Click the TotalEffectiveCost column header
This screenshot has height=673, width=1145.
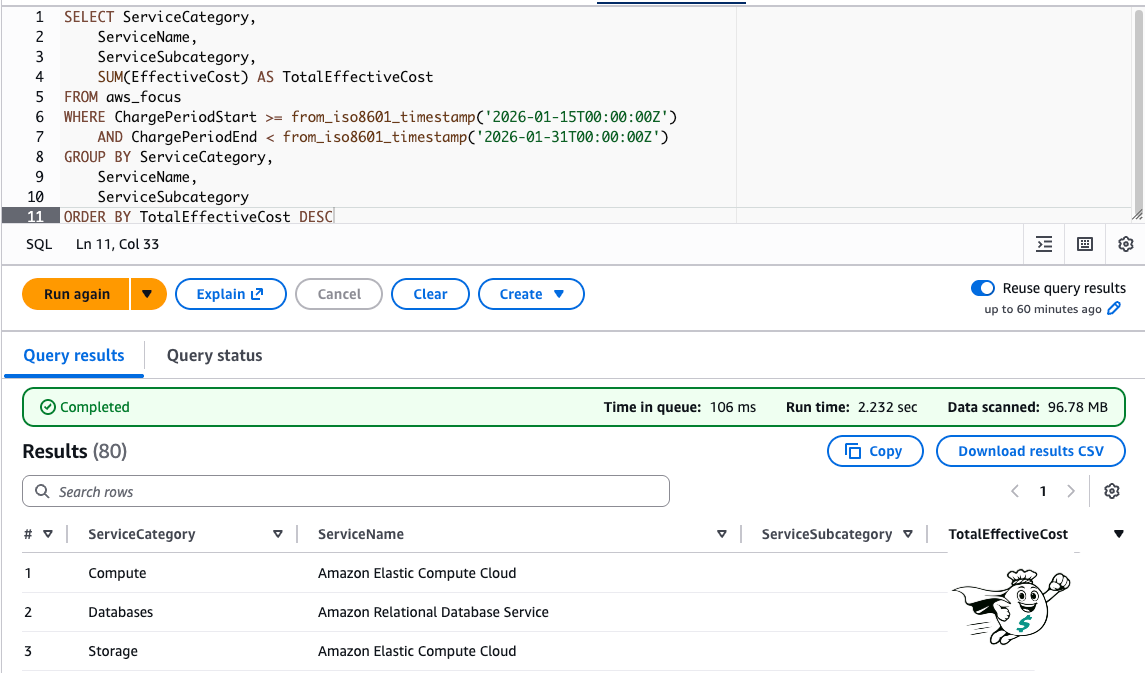pyautogui.click(x=1008, y=534)
